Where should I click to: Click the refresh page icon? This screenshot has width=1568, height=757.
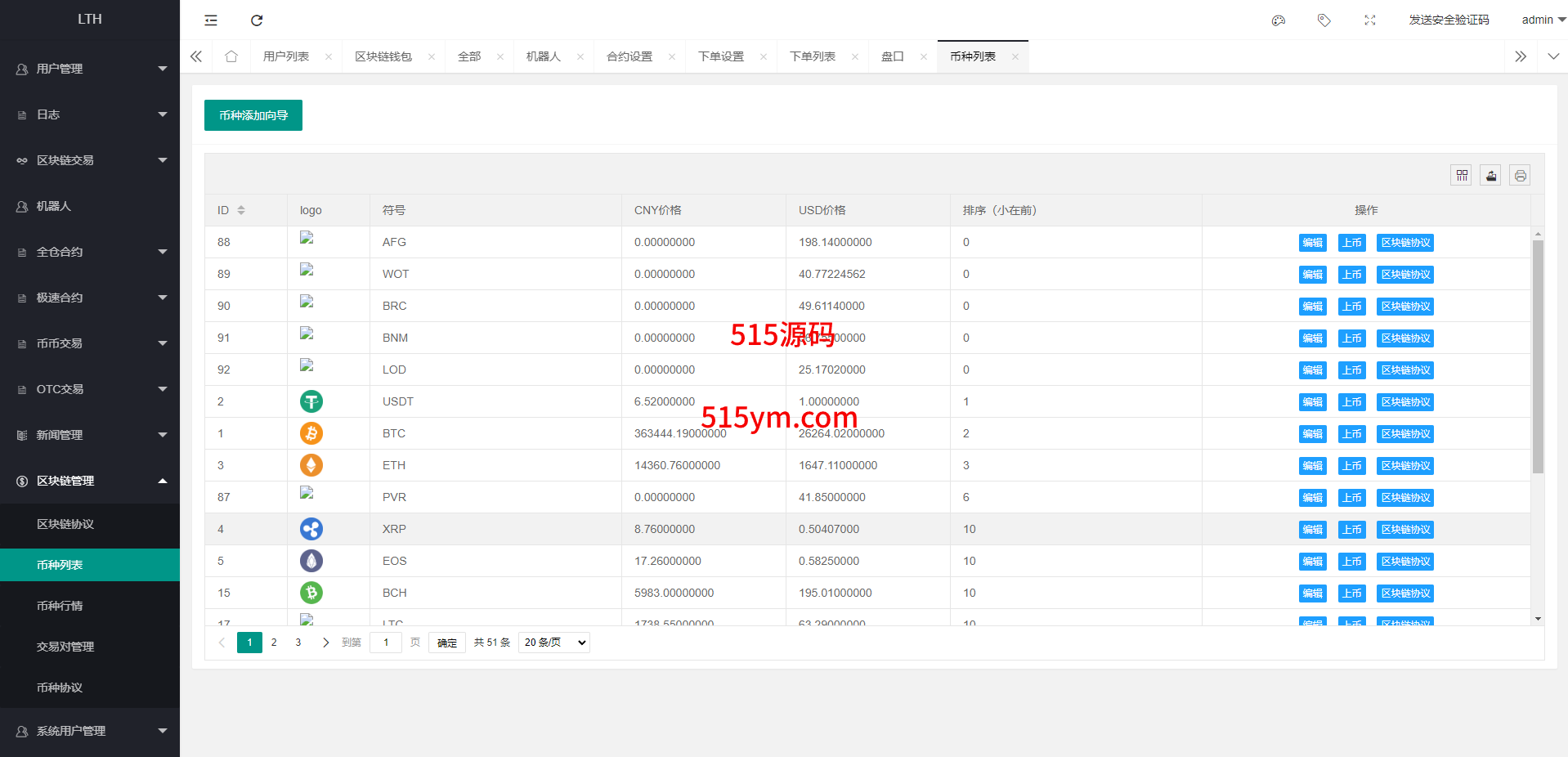tap(257, 20)
